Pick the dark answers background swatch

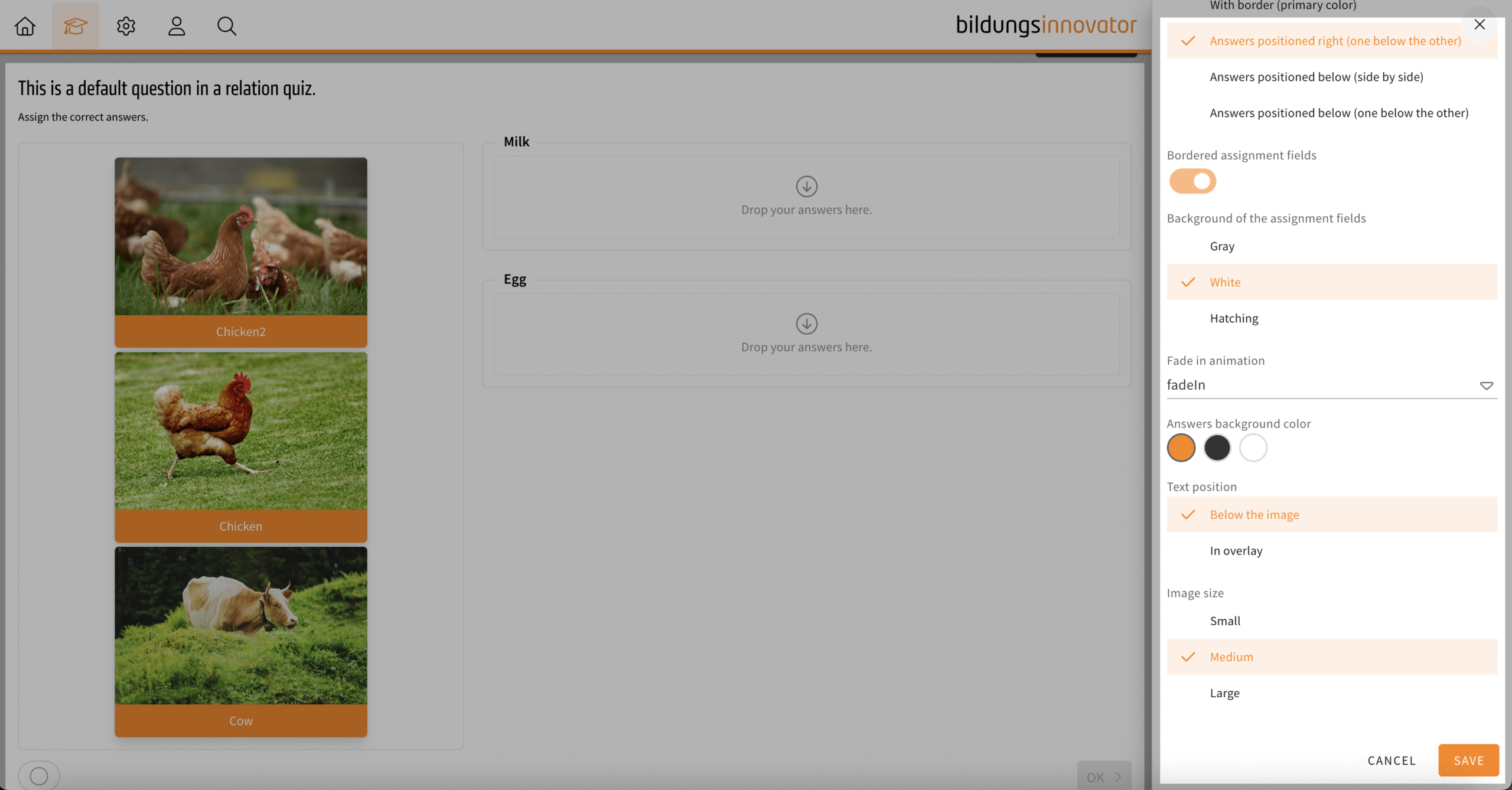point(1217,448)
